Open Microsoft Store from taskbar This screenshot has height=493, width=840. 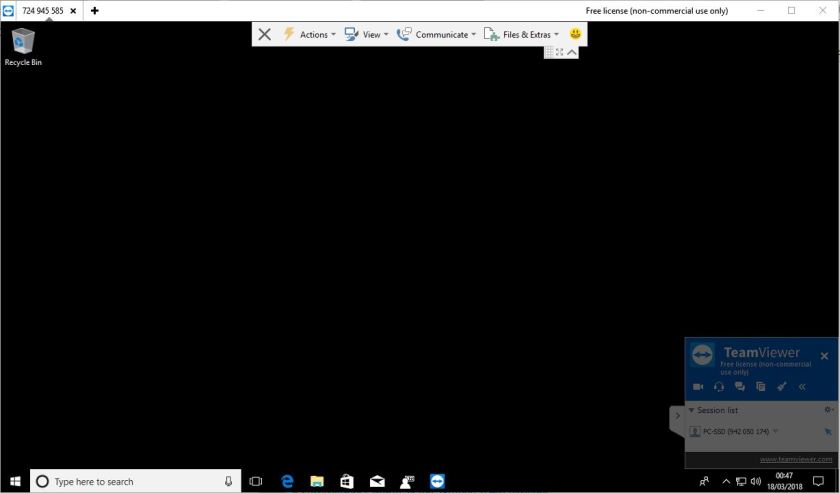tap(347, 481)
